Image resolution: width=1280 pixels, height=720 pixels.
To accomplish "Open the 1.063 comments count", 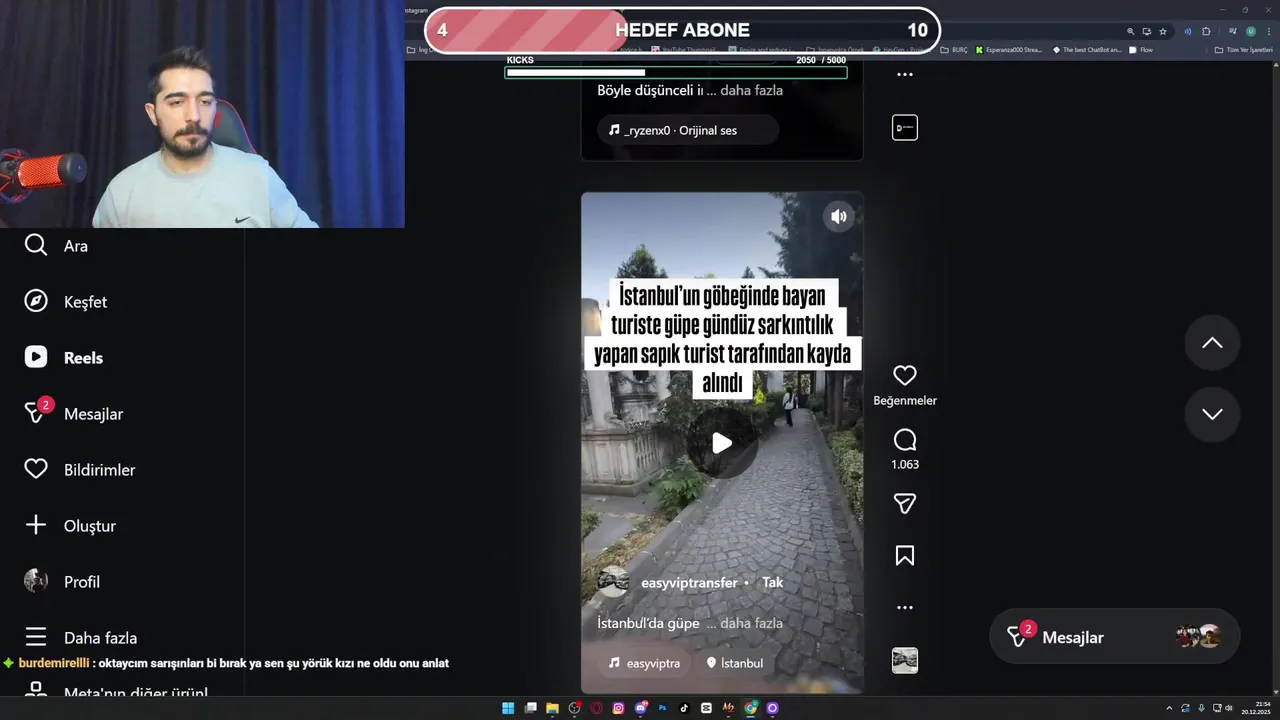I will point(905,465).
